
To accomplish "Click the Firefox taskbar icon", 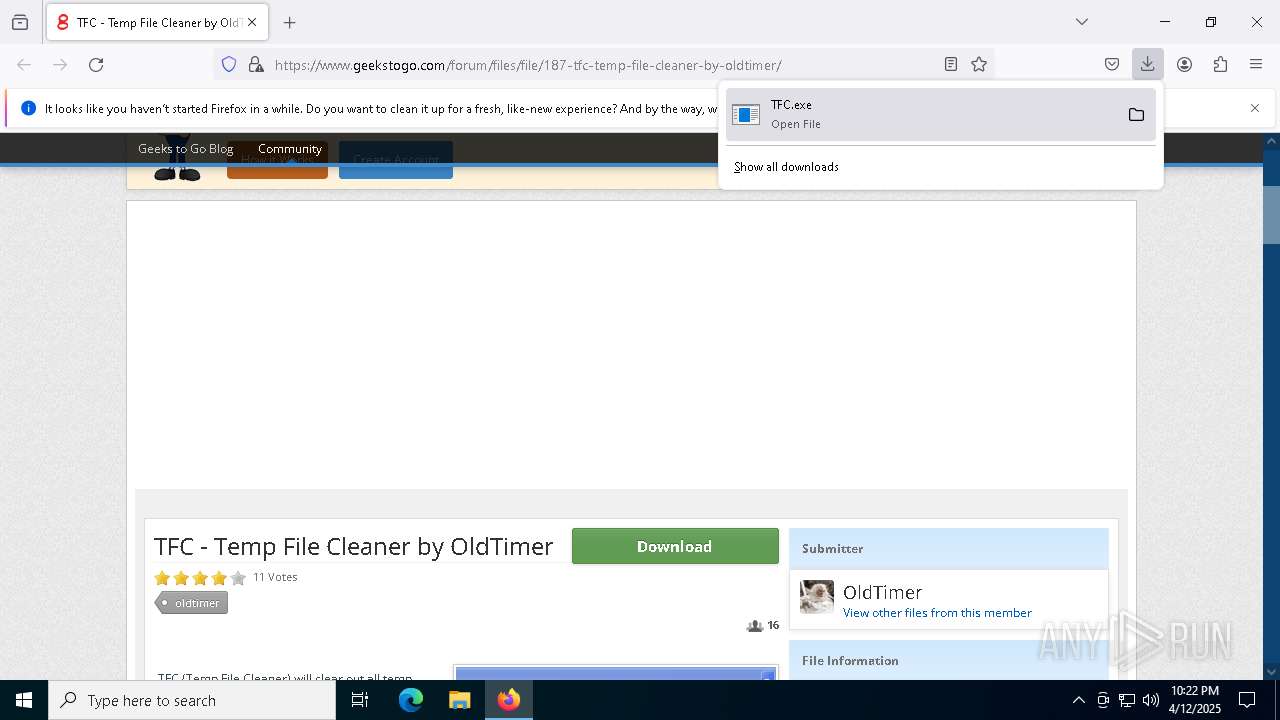I will pyautogui.click(x=508, y=700).
